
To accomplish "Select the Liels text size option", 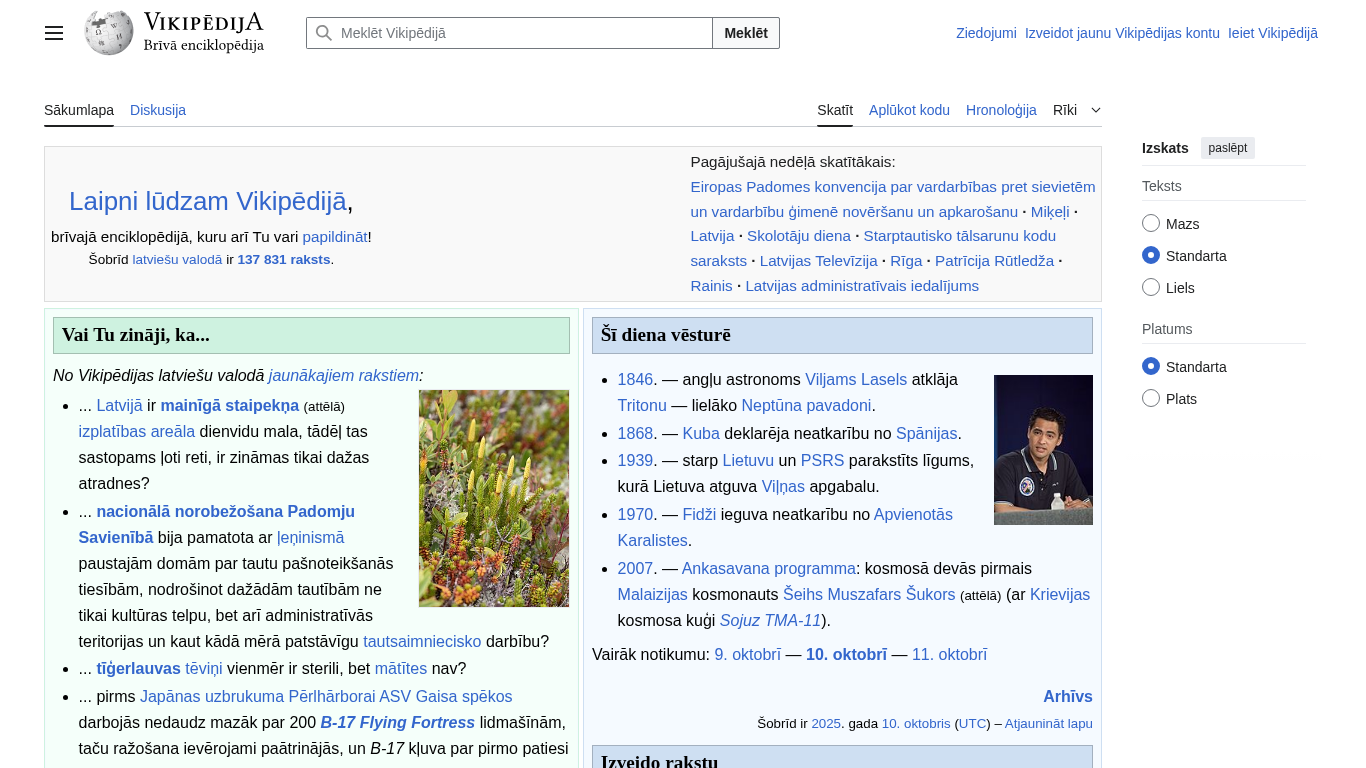I will click(x=1151, y=288).
